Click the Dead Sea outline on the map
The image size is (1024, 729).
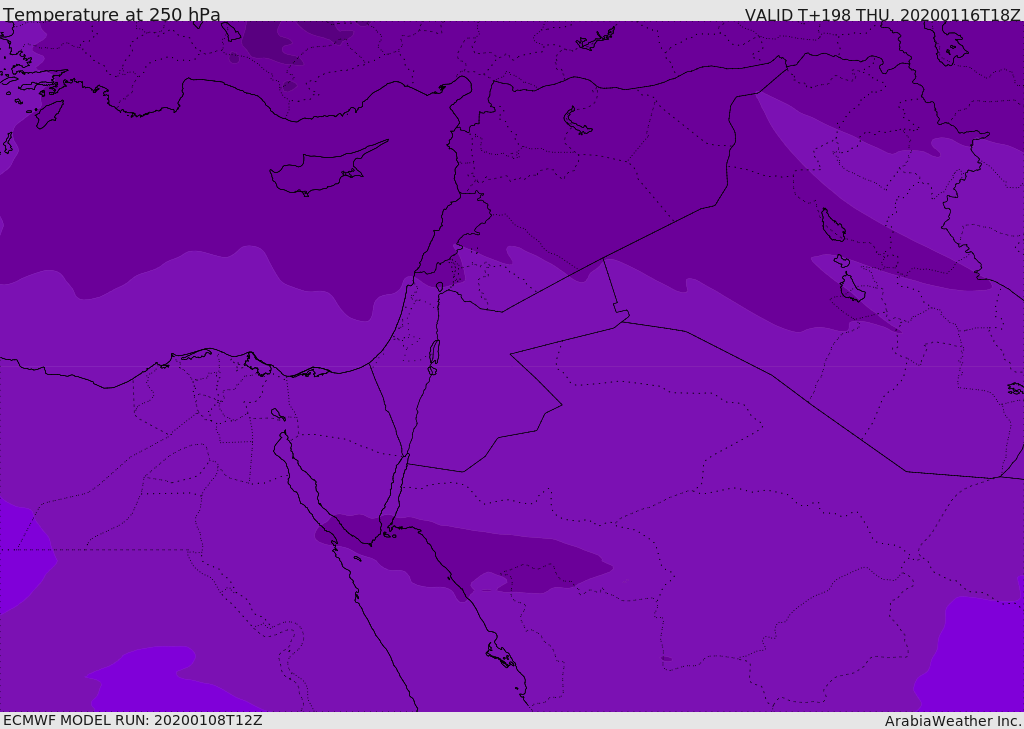click(x=434, y=357)
